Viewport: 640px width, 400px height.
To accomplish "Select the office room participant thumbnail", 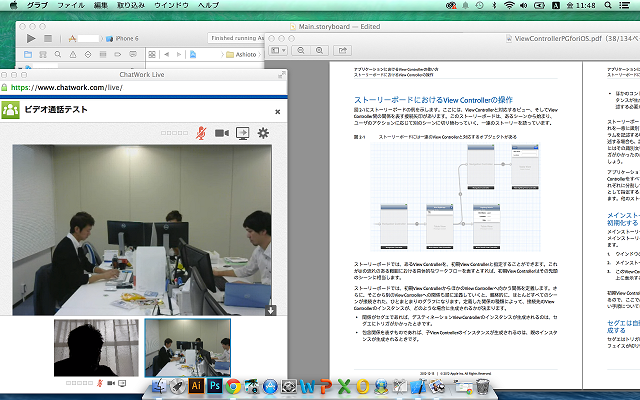I will 188,348.
